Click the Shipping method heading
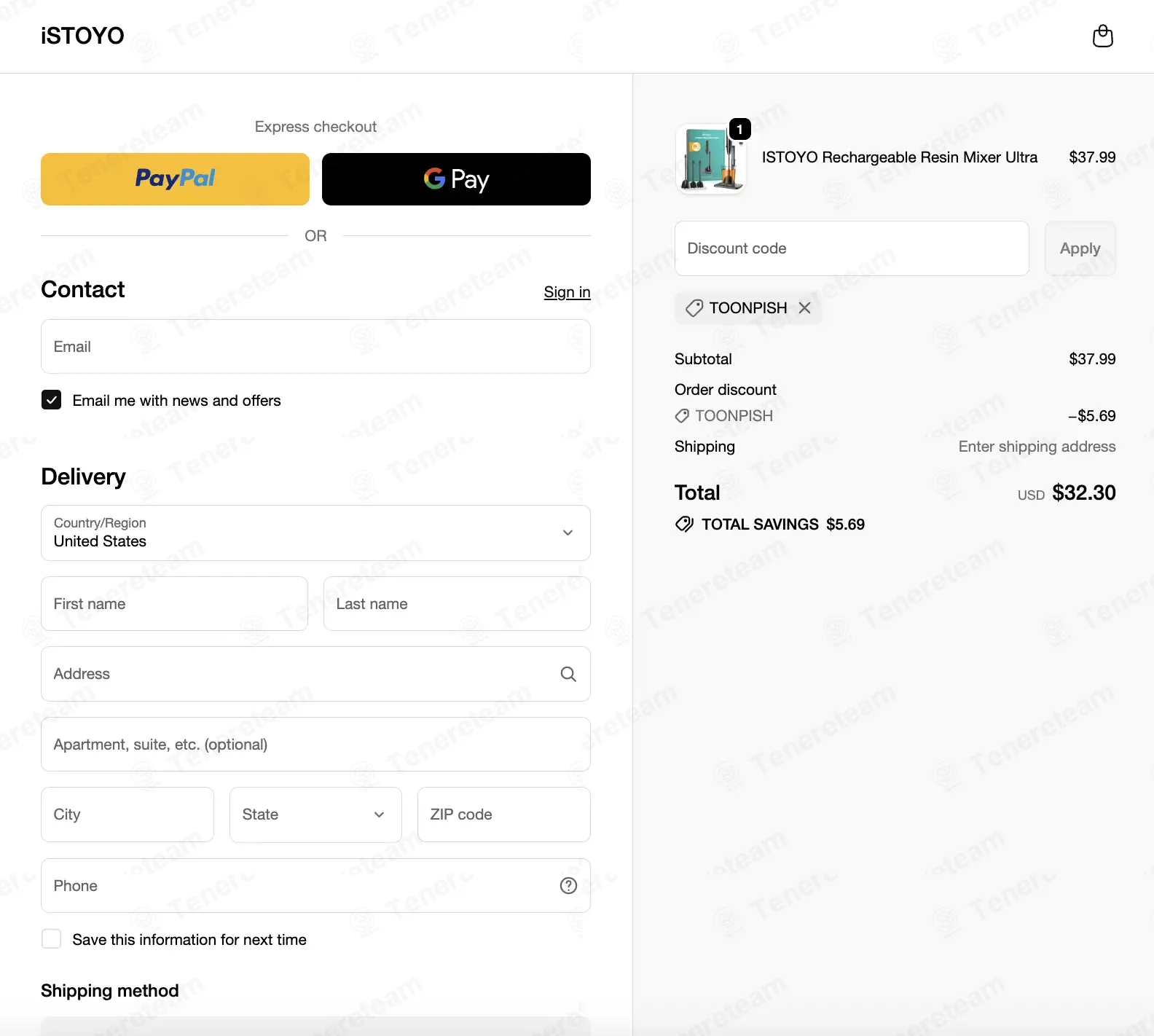The height and width of the screenshot is (1036, 1154). [x=110, y=991]
